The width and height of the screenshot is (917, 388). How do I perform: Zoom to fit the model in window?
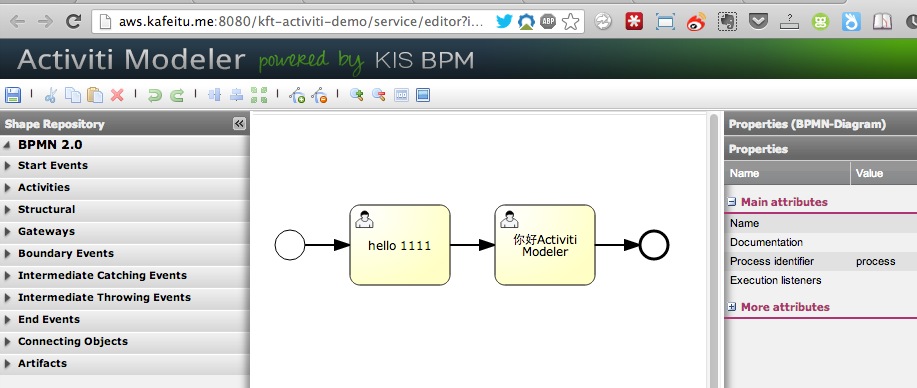coord(423,95)
